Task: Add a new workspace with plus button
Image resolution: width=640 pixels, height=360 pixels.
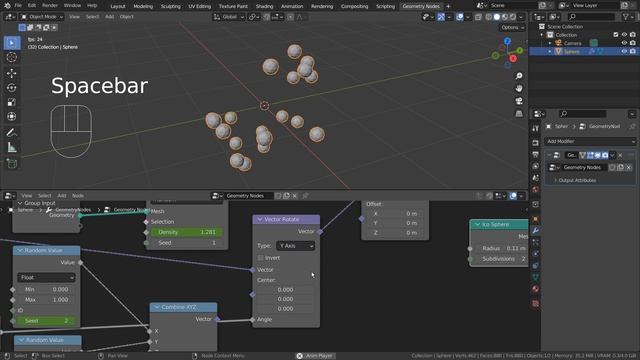Action: (x=448, y=6)
